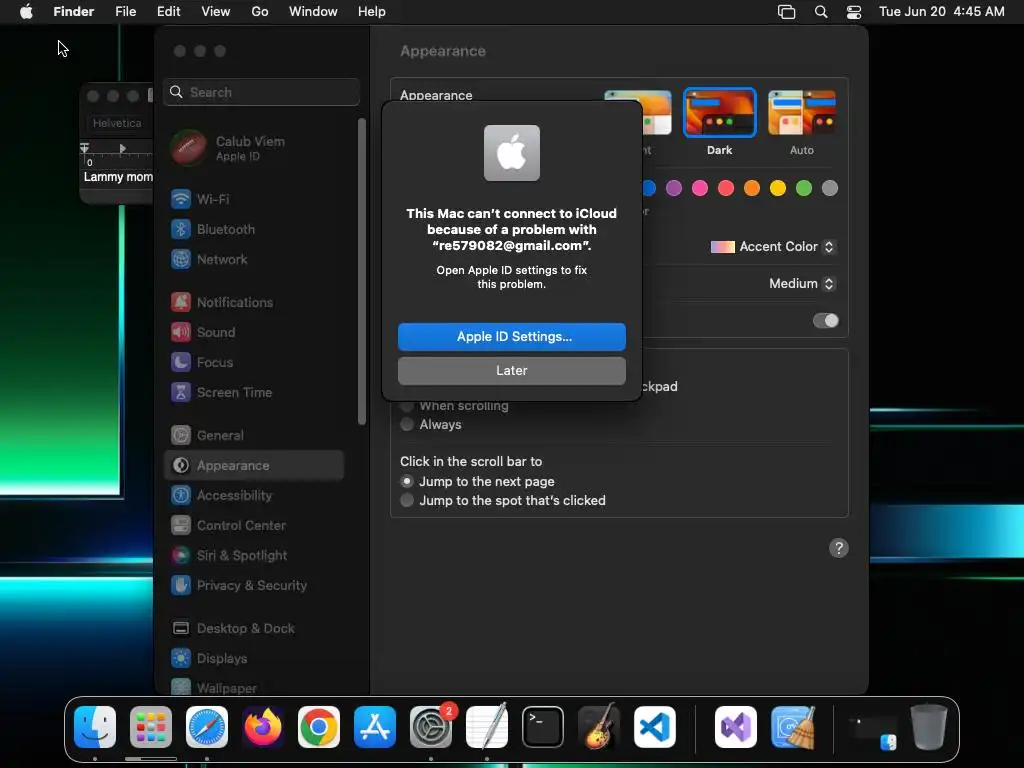Open Trash in the Dock
This screenshot has width=1024, height=768.
point(929,727)
